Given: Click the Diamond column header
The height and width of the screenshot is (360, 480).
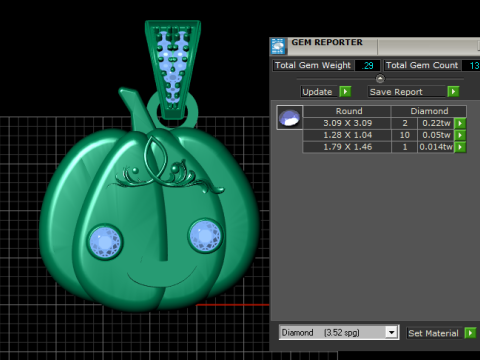Looking at the screenshot, I should 429,111.
